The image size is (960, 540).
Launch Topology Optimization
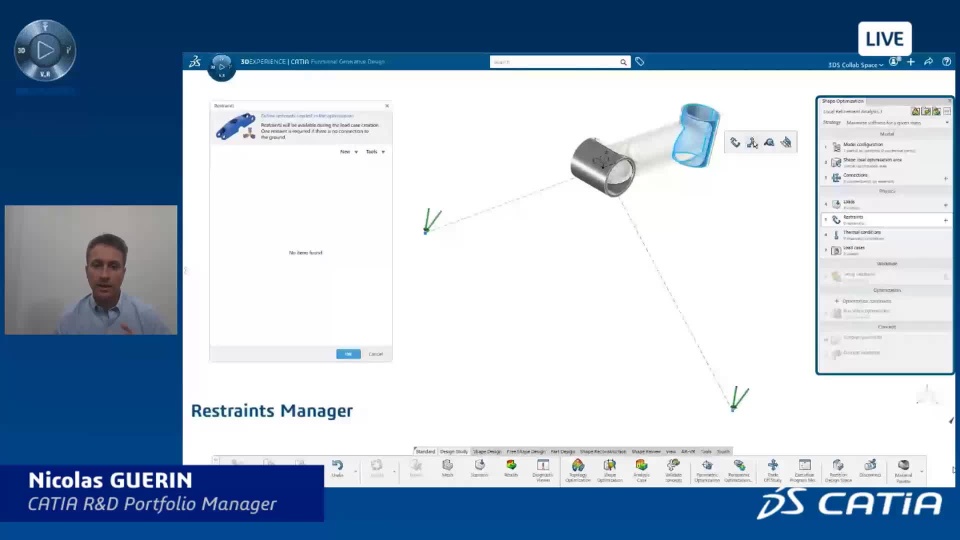point(577,471)
